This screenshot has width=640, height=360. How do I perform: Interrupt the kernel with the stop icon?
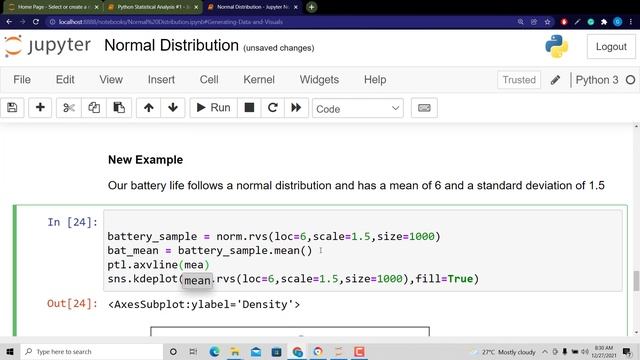(x=249, y=108)
